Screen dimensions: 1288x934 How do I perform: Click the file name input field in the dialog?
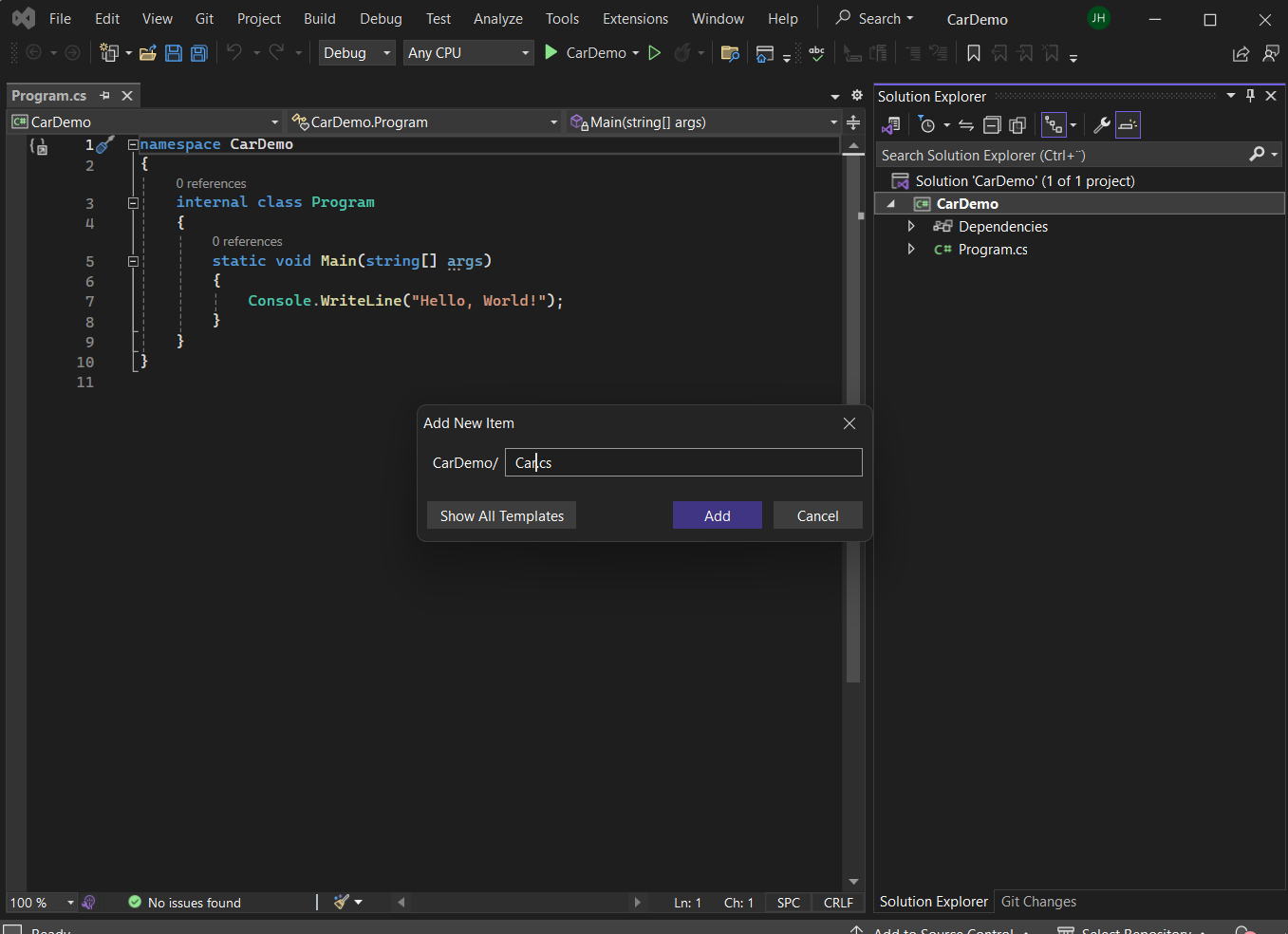point(683,462)
